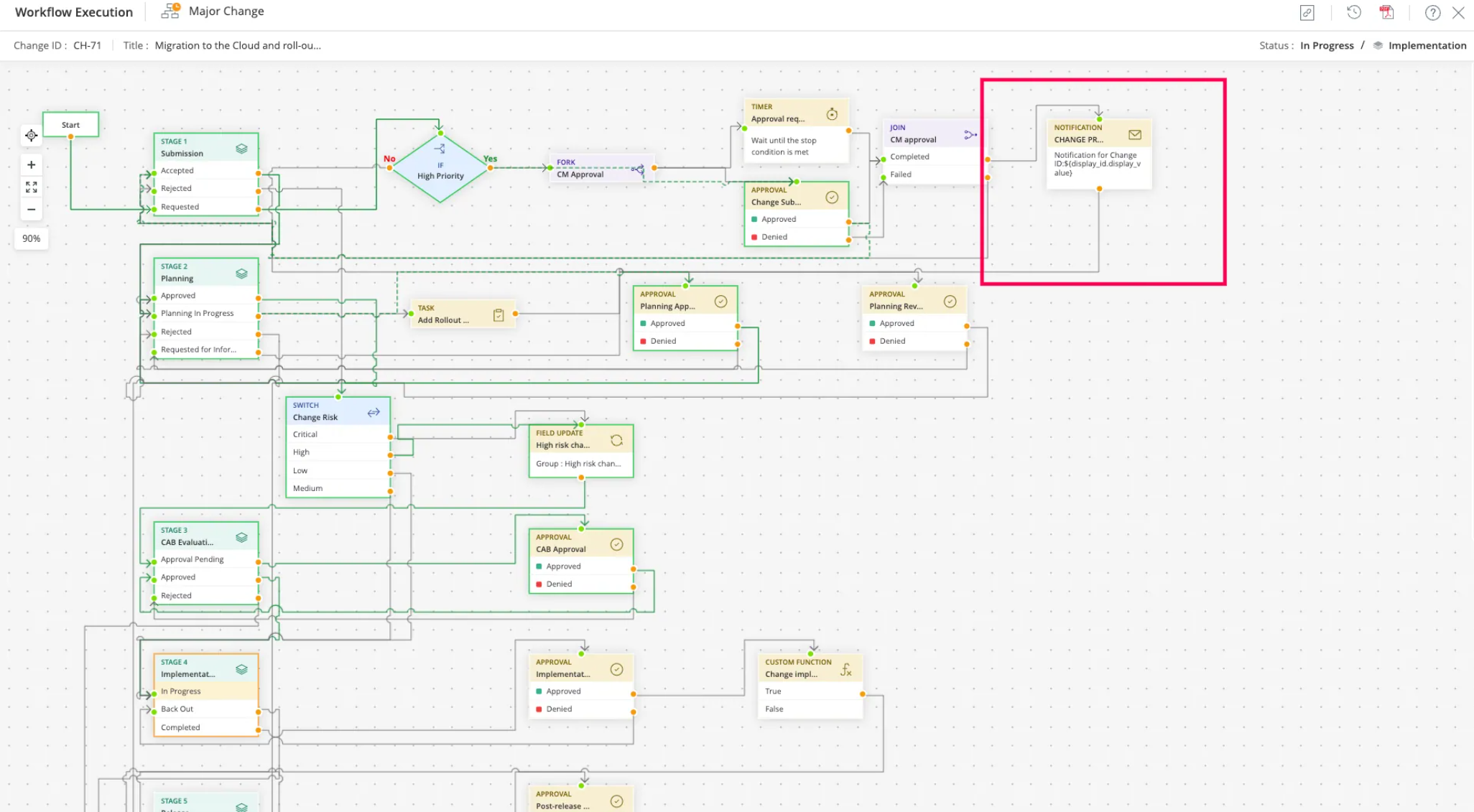Click the fit-to-screen expand icon
Viewport: 1474px width, 812px height.
tap(31, 187)
